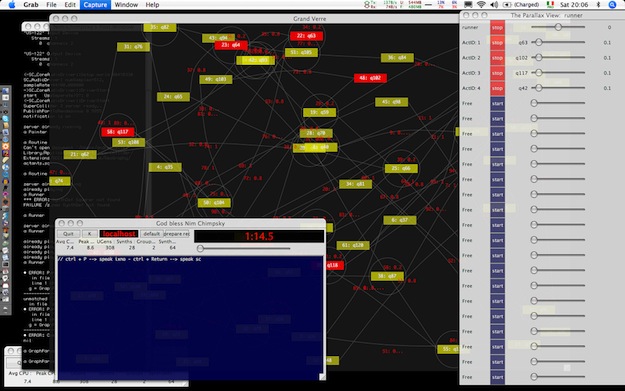Screen dimensions: 625x391
Task: Adjust the q117 slider for ActID 3
Action: [x=558, y=72]
